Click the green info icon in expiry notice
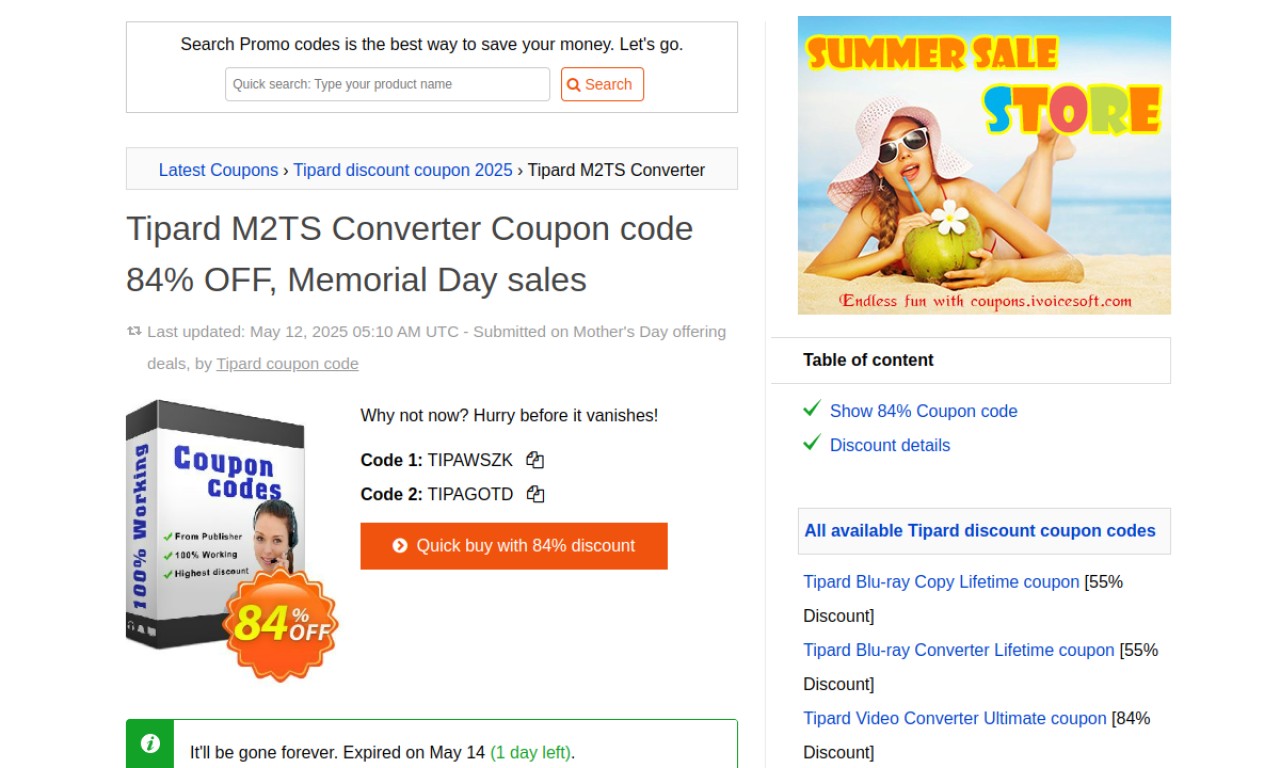1280x768 pixels. [x=150, y=743]
